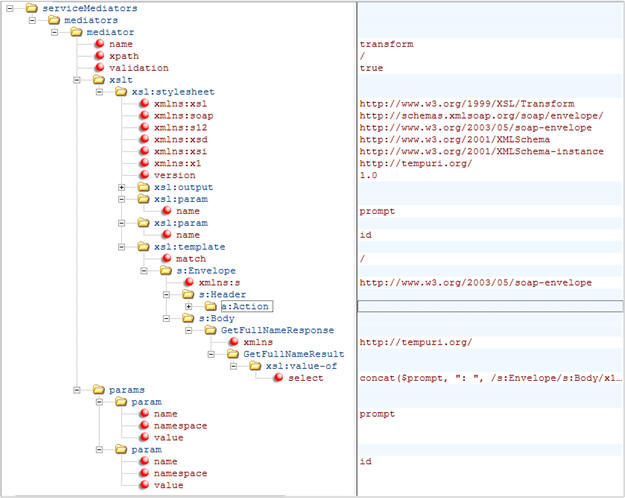Viewport: 625px width, 498px height.
Task: Select the mediator tree label
Action: pyautogui.click(x=110, y=32)
